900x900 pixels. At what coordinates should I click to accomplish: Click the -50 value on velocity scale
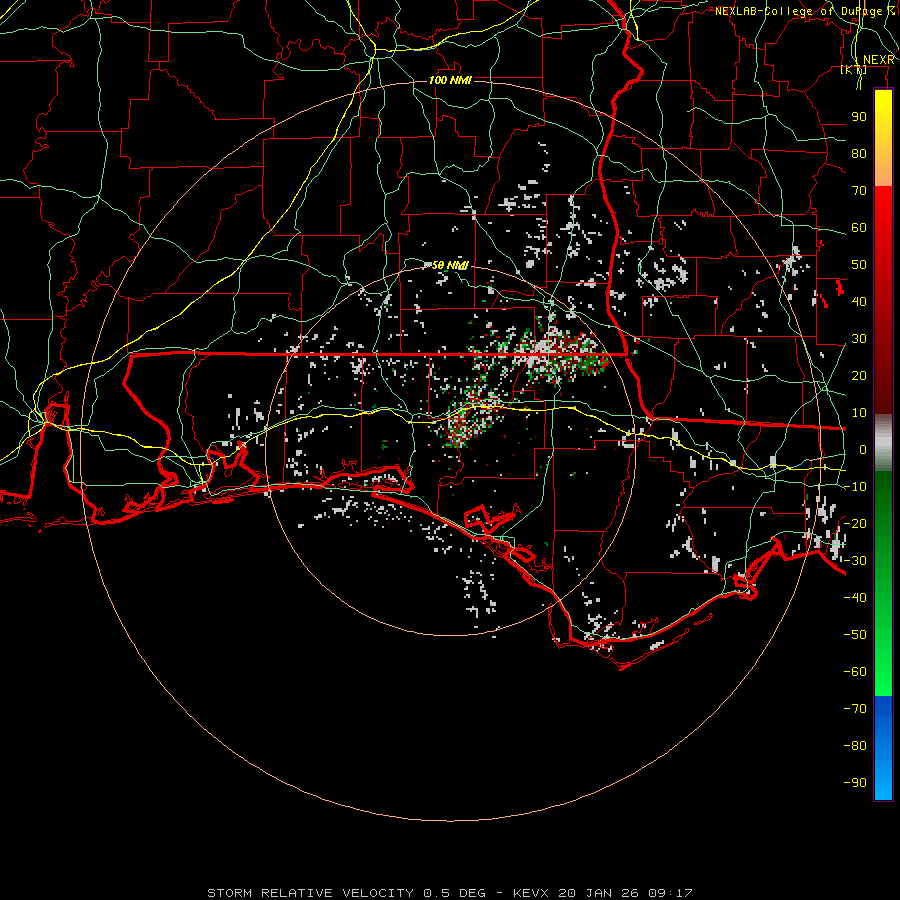click(855, 634)
